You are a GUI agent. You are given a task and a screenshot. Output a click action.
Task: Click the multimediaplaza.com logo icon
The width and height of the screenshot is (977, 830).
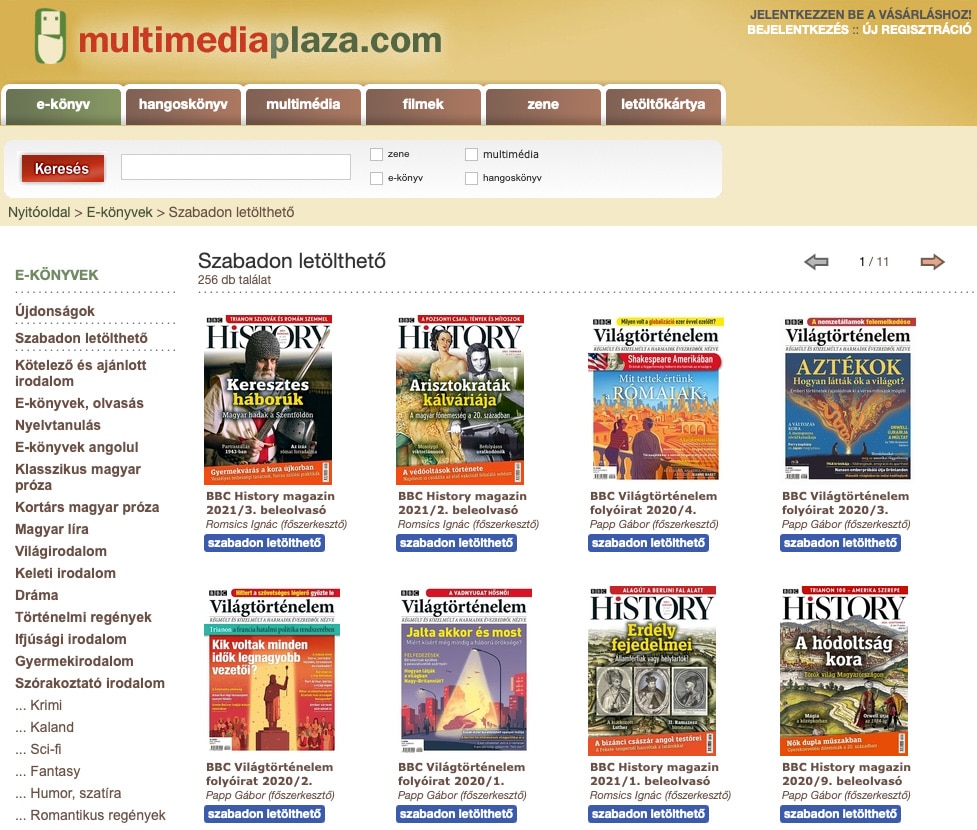[50, 36]
